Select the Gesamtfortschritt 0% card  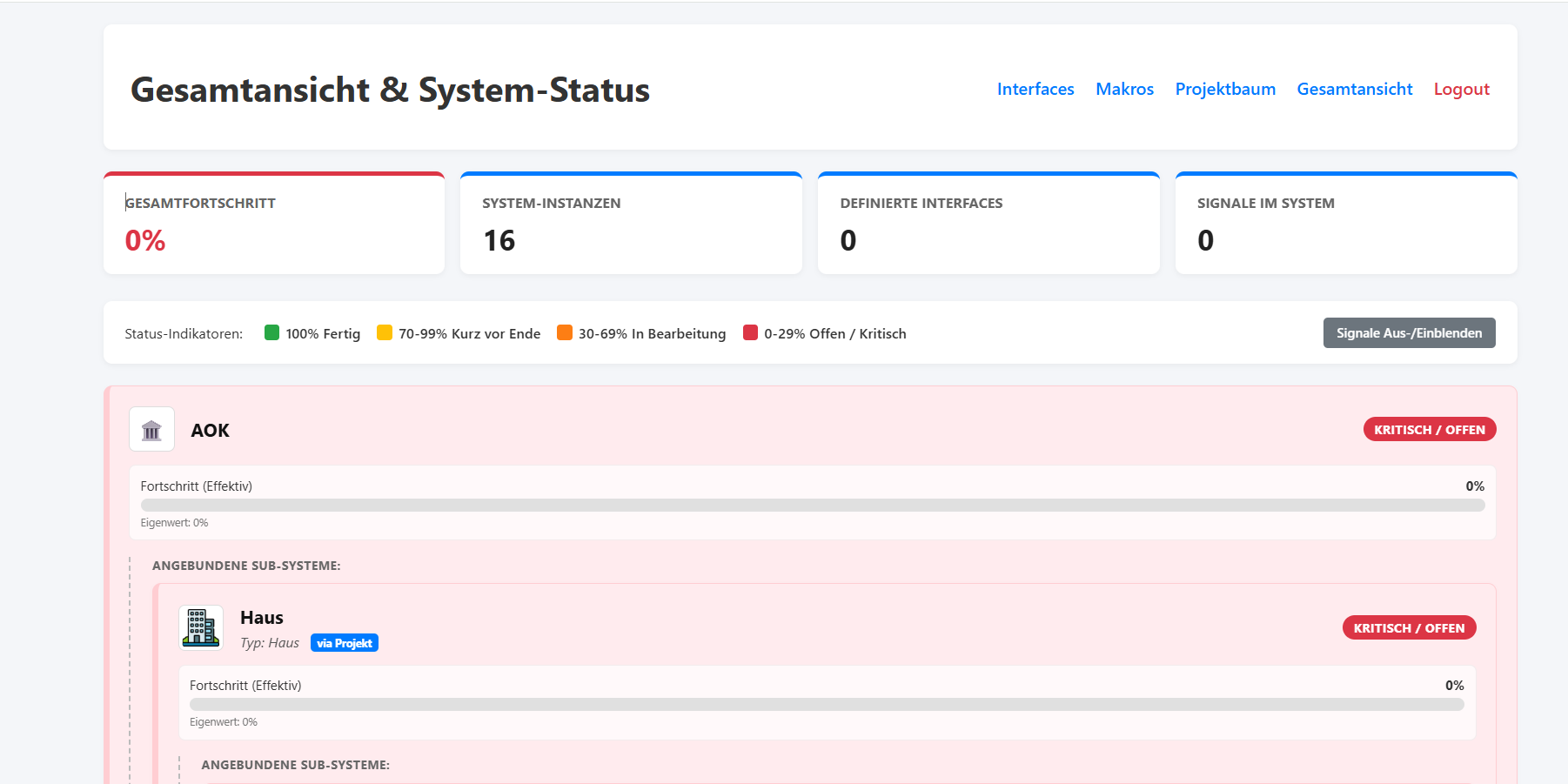tap(274, 223)
